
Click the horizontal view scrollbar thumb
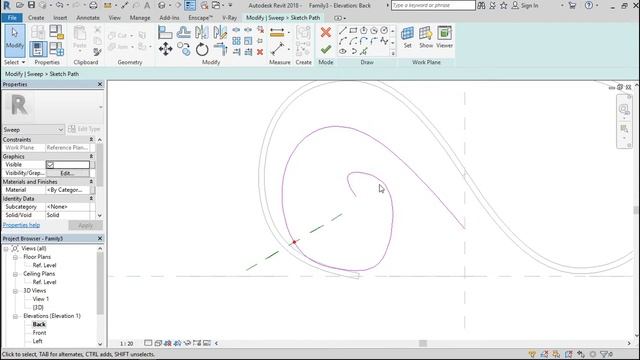pyautogui.click(x=423, y=344)
